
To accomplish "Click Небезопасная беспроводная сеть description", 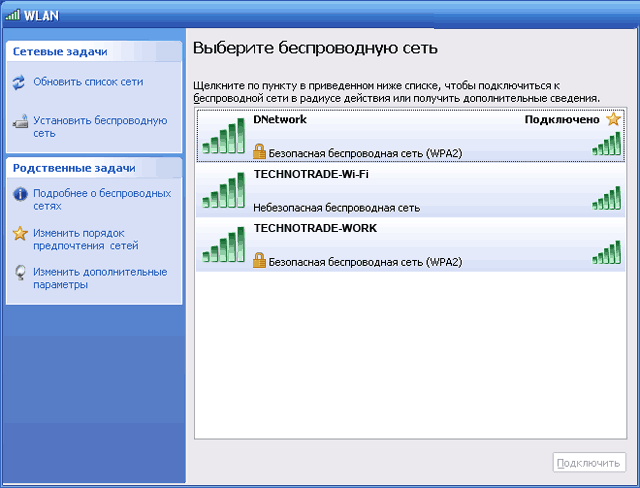I will coord(336,208).
